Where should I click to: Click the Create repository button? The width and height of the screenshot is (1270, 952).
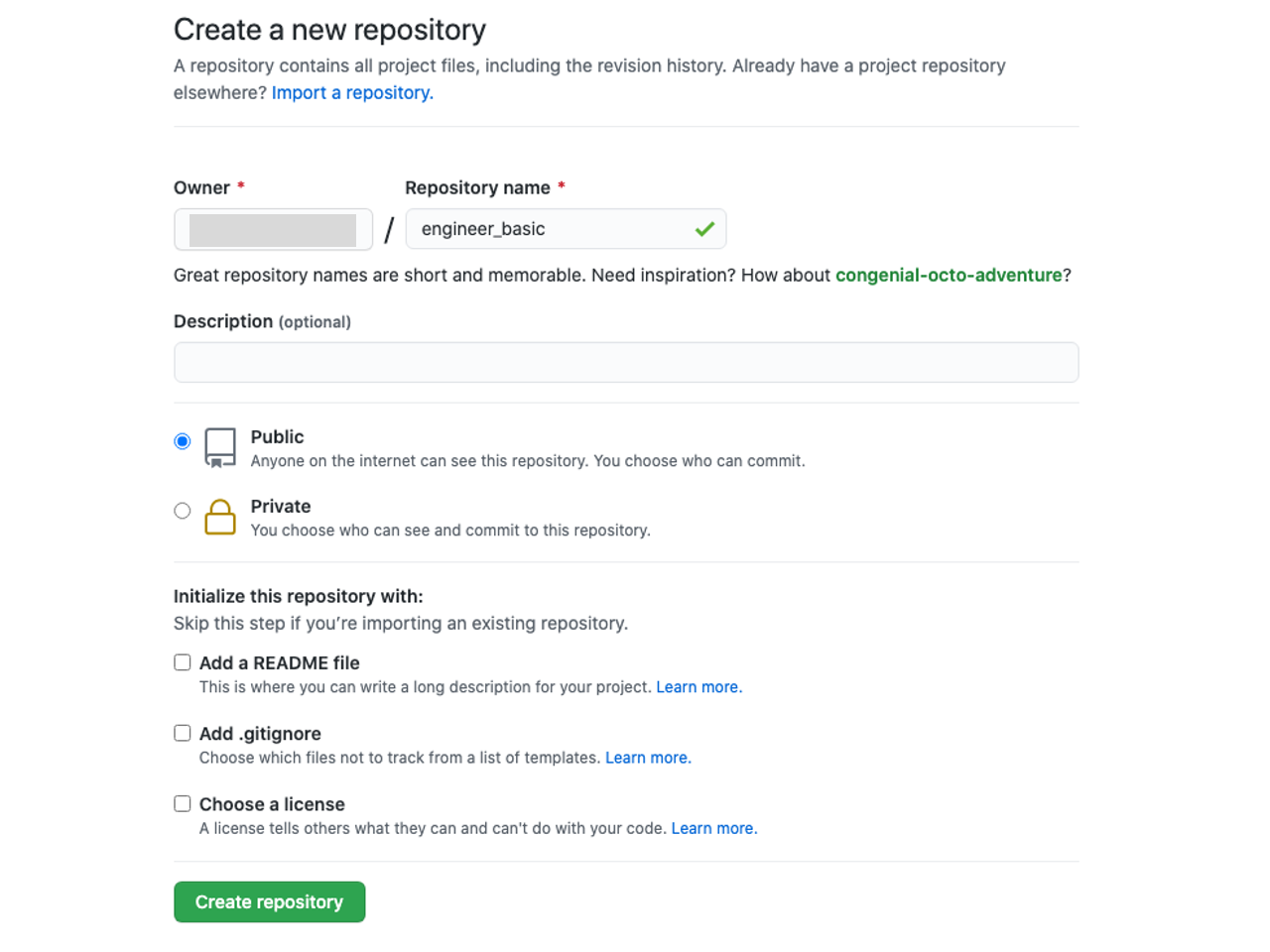point(270,902)
